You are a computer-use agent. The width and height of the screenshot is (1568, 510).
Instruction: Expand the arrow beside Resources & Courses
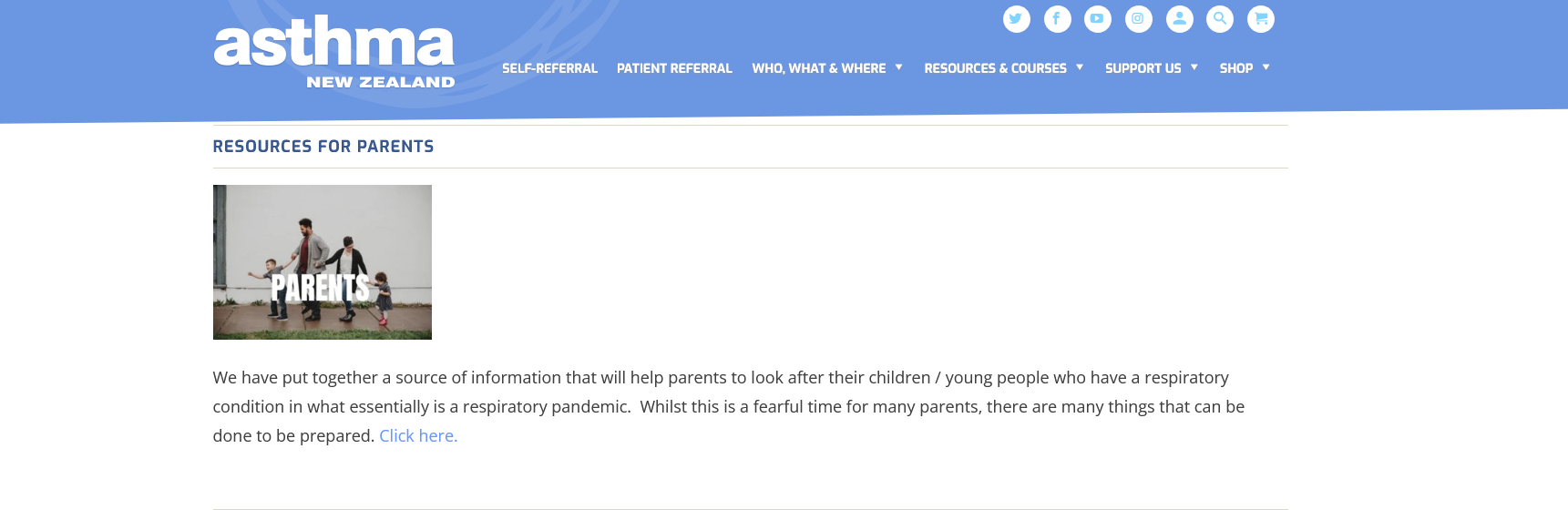(x=1080, y=67)
